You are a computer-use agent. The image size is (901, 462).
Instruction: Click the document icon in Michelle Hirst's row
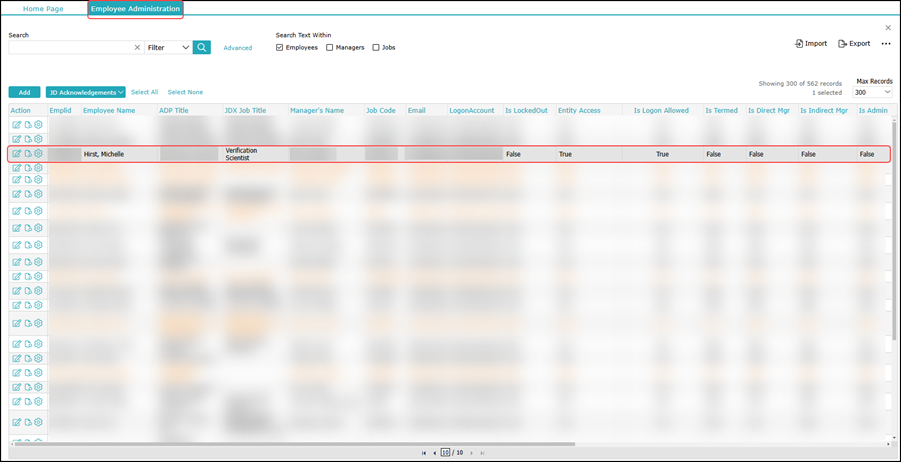[28, 154]
